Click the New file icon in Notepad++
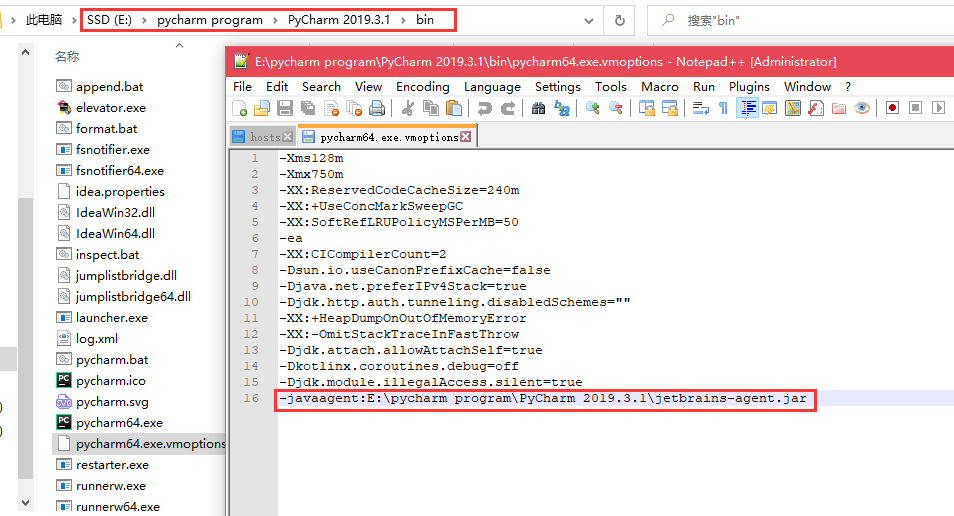The height and width of the screenshot is (516, 954). [x=240, y=108]
